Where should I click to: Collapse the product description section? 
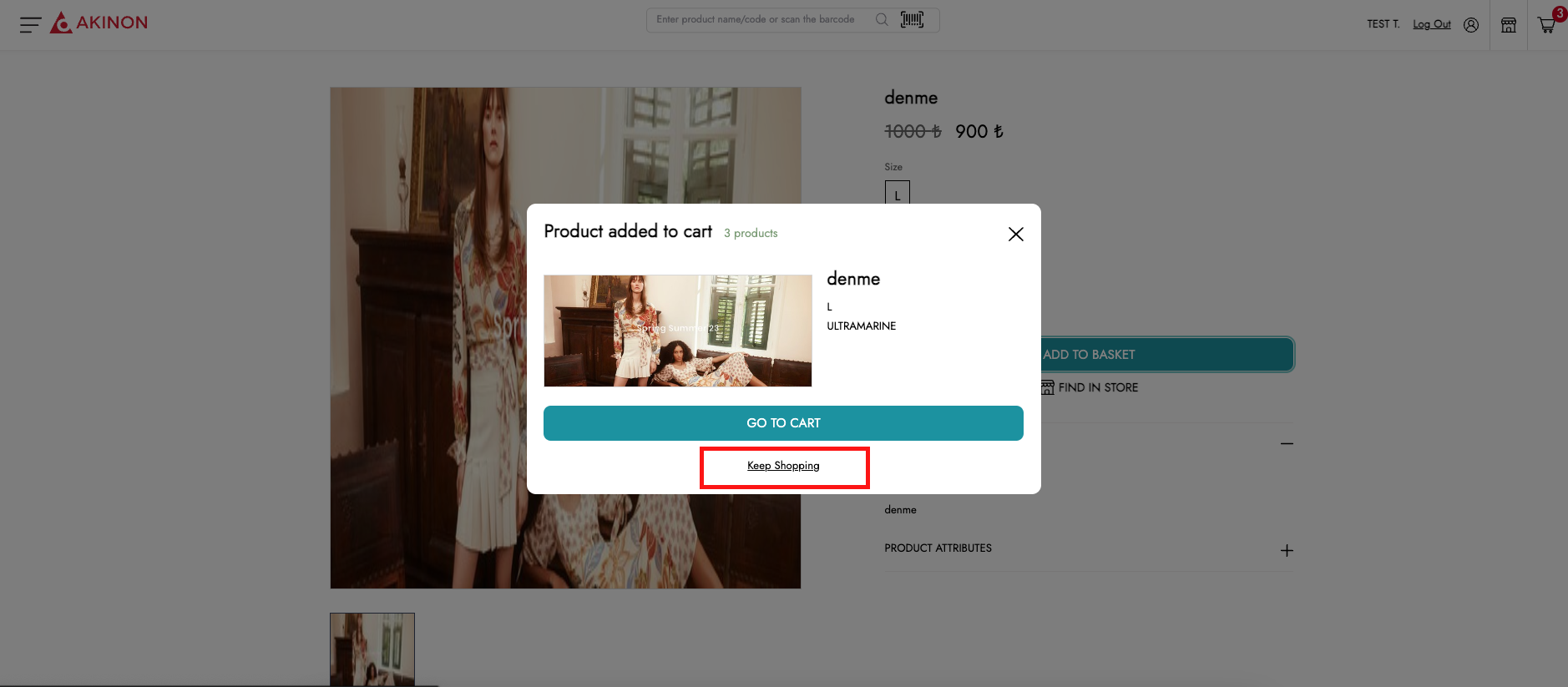coord(1287,443)
